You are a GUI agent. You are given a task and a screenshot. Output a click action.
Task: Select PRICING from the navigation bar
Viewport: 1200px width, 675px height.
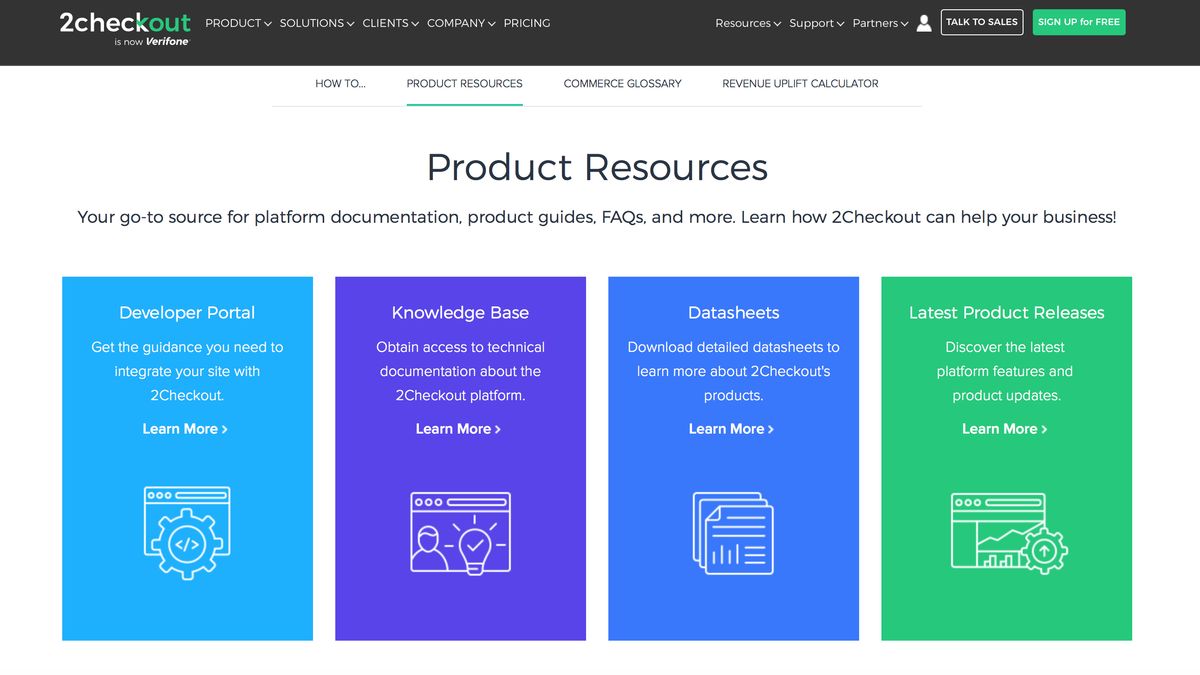526,22
